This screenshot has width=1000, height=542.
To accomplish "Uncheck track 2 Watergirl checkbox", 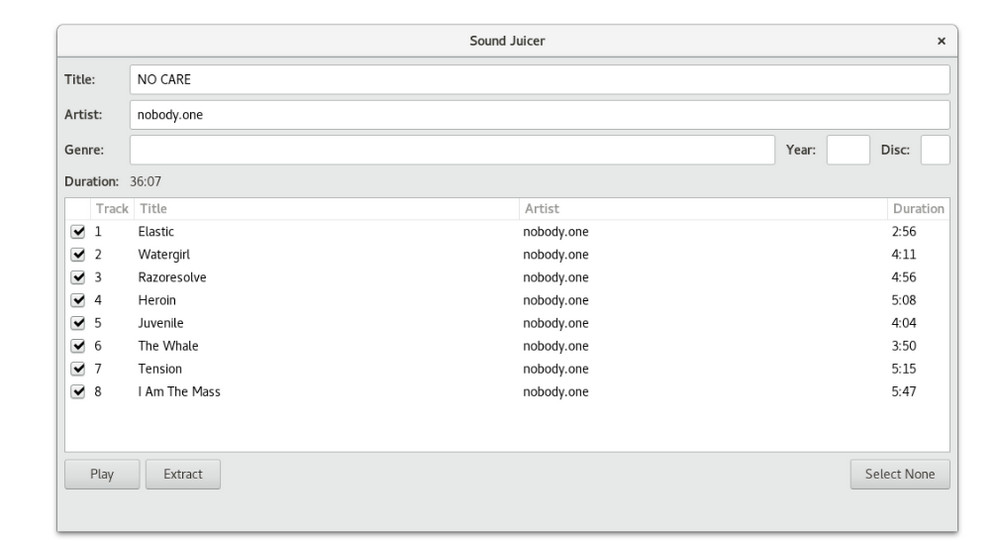I will 78,254.
